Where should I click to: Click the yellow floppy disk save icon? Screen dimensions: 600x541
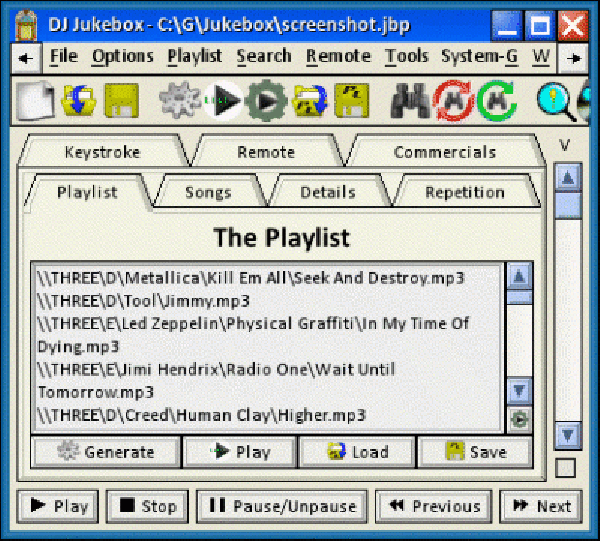121,102
